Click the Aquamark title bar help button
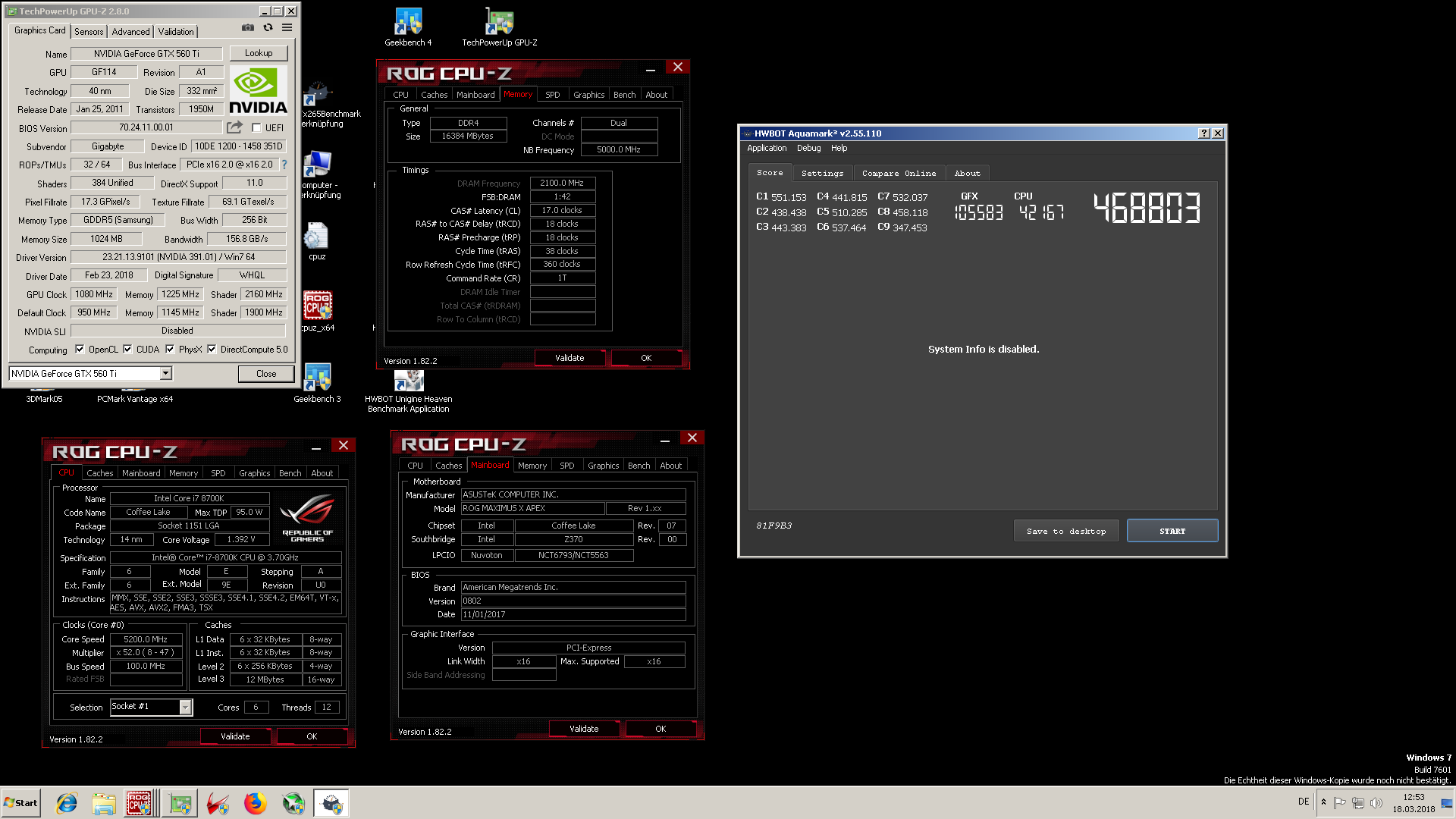 coord(1203,133)
